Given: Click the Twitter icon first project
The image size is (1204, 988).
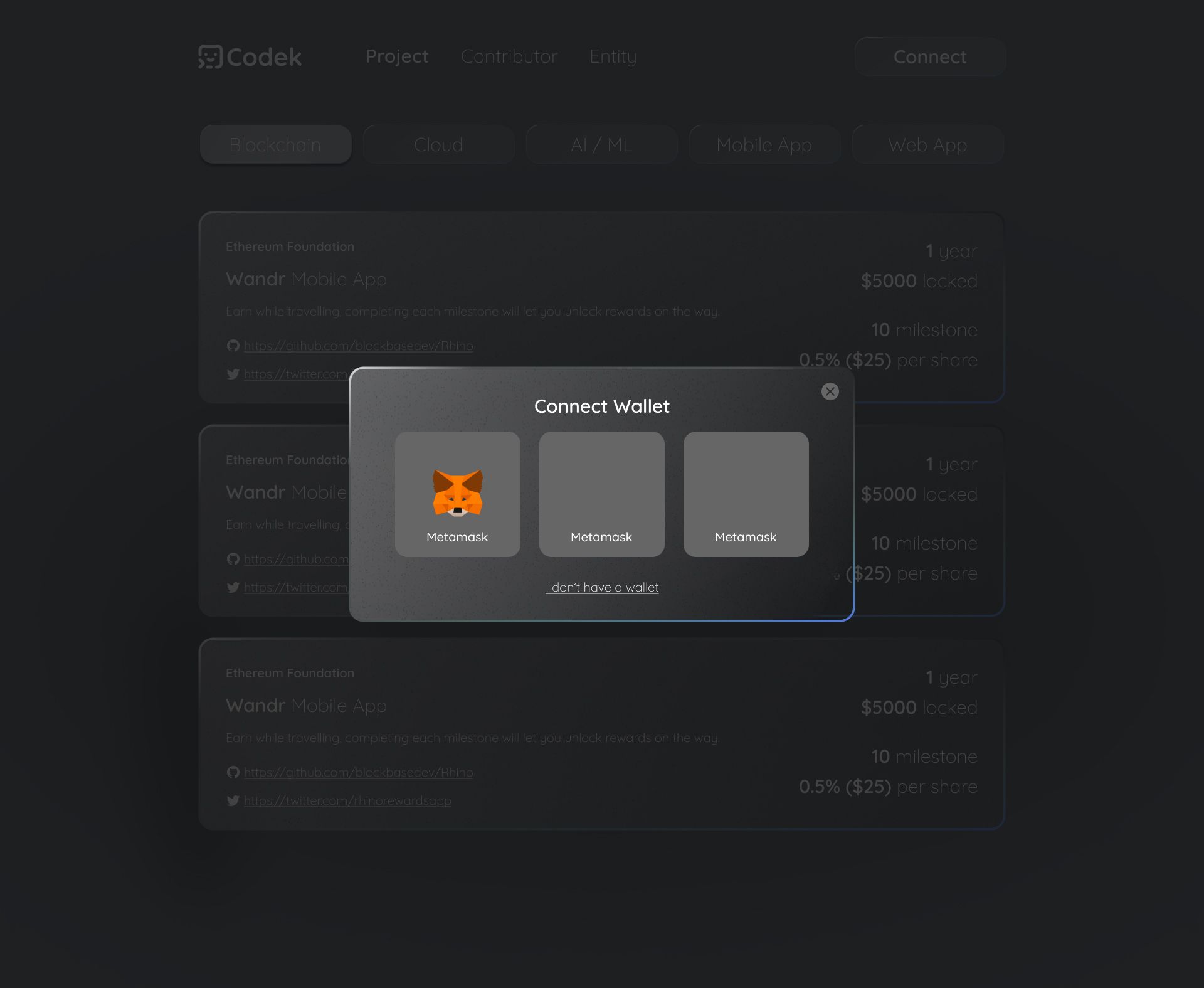Looking at the screenshot, I should pyautogui.click(x=232, y=373).
